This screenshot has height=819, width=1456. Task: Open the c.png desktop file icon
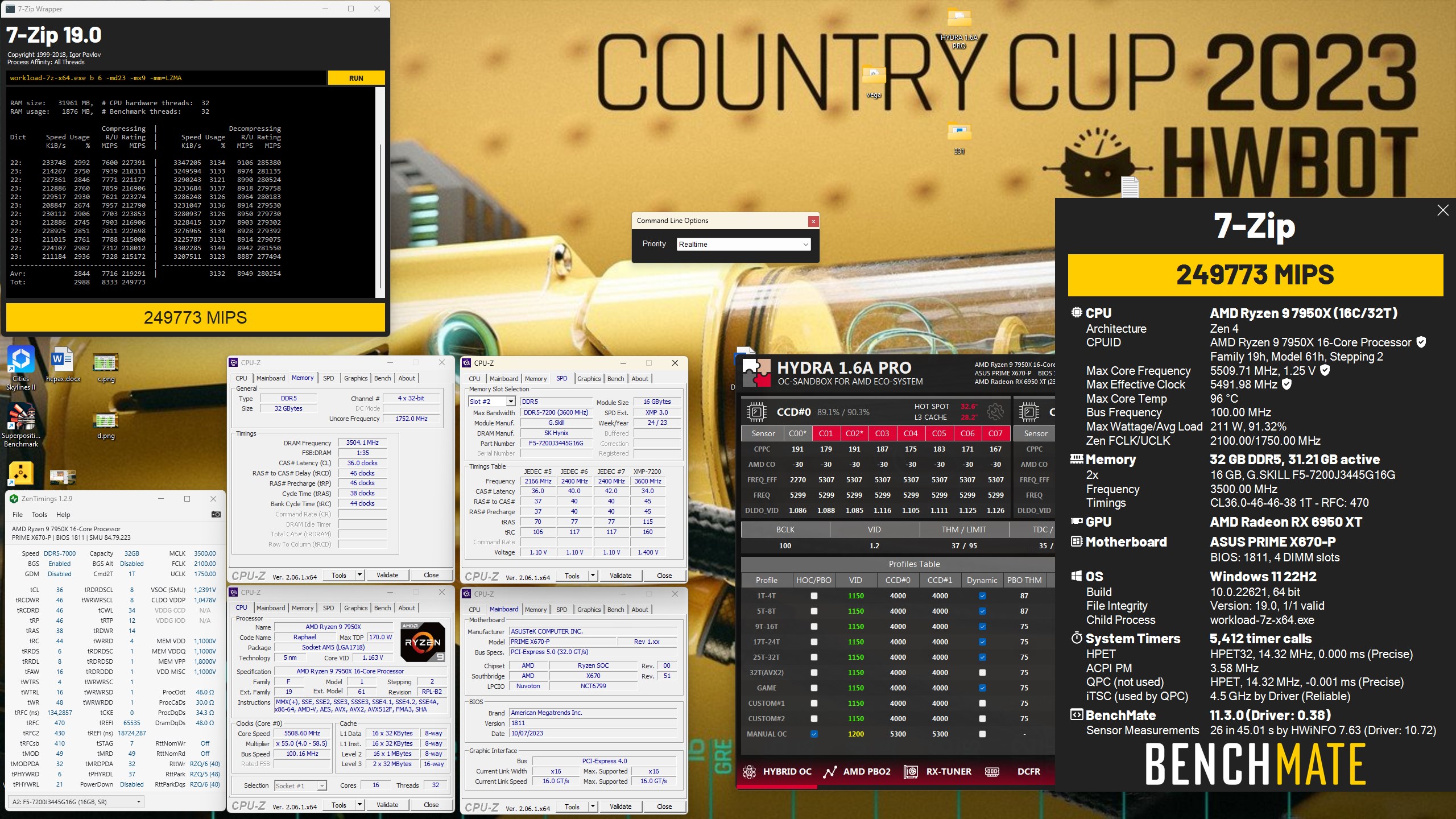tap(106, 367)
